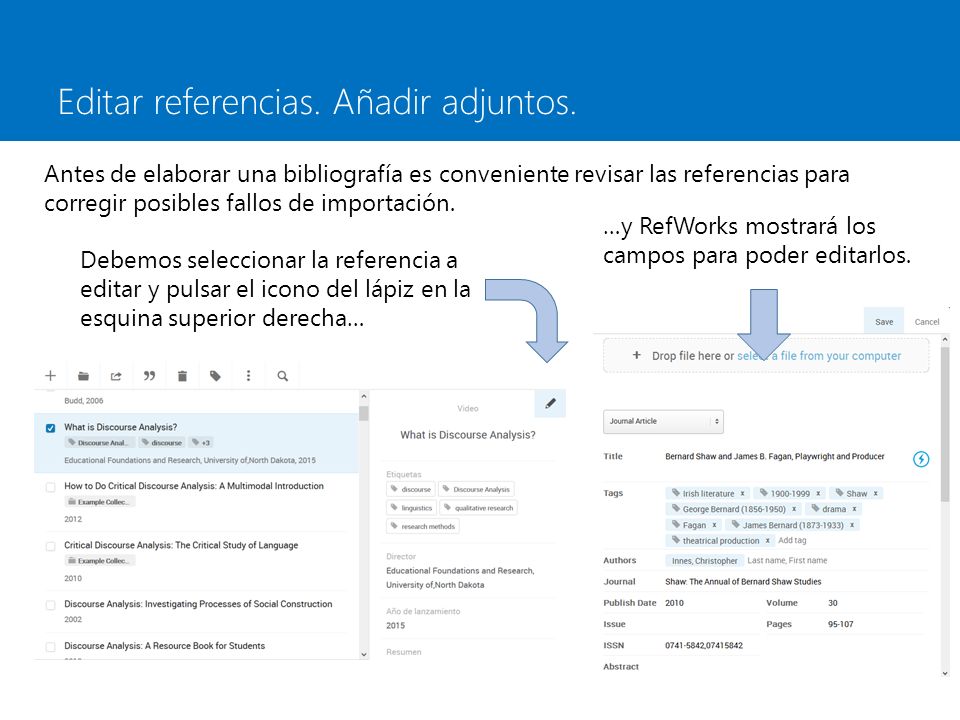Viewport: 960px width, 720px height.
Task: Remove the '1900-1999' tag with its x
Action: click(x=818, y=493)
